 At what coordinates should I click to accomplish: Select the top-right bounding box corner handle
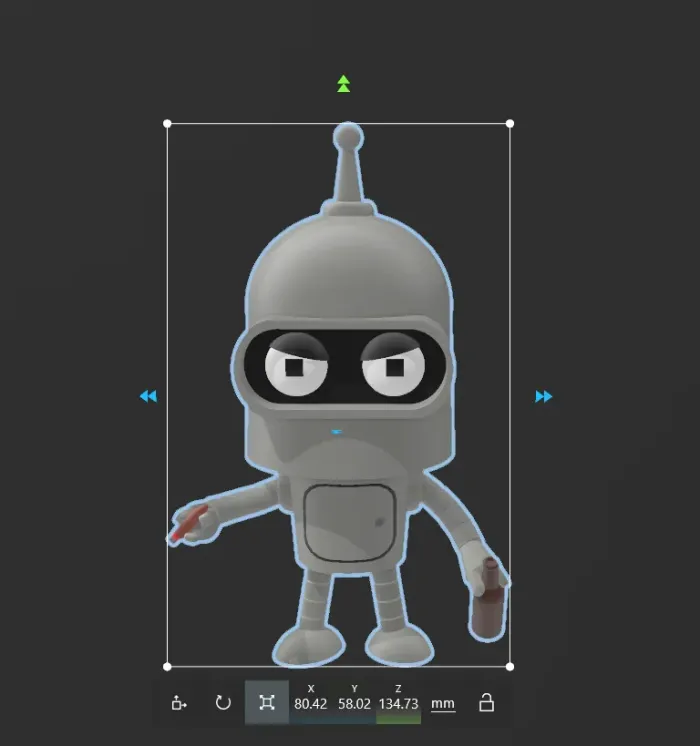tap(510, 124)
